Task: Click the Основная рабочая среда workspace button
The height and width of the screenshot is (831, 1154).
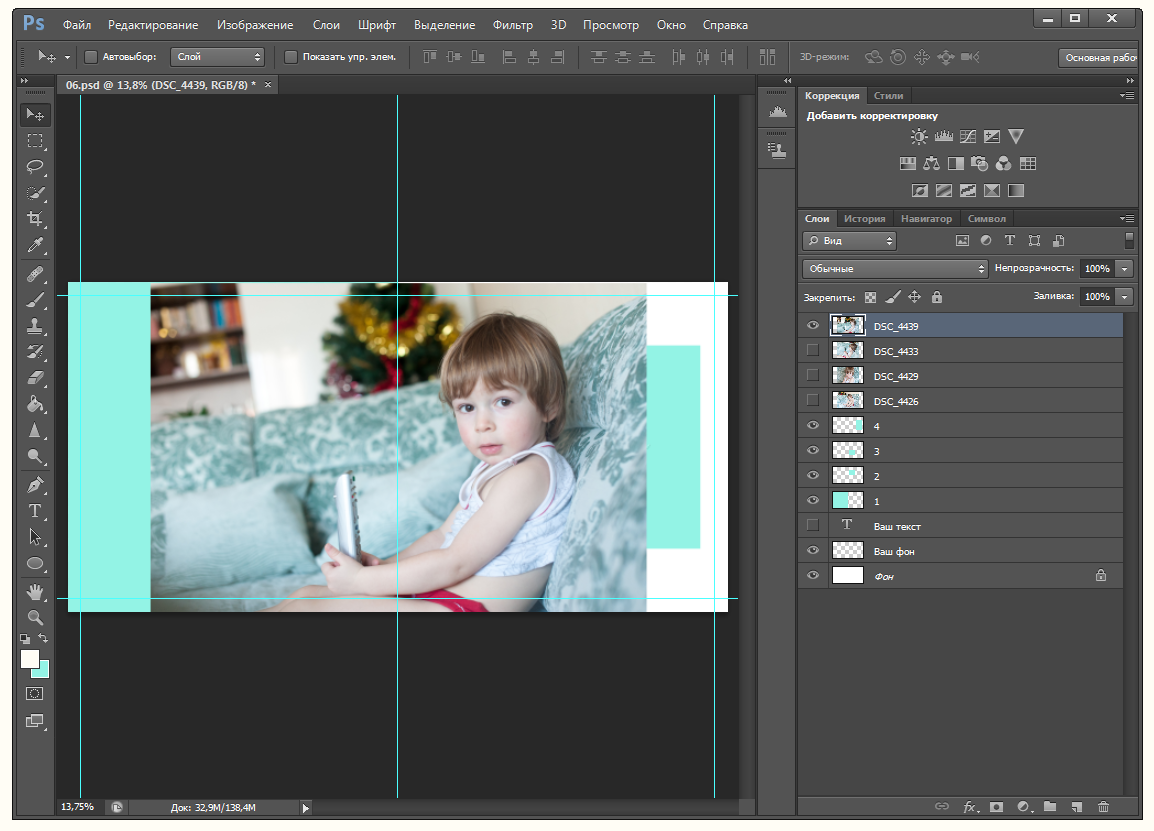Action: pos(1100,58)
